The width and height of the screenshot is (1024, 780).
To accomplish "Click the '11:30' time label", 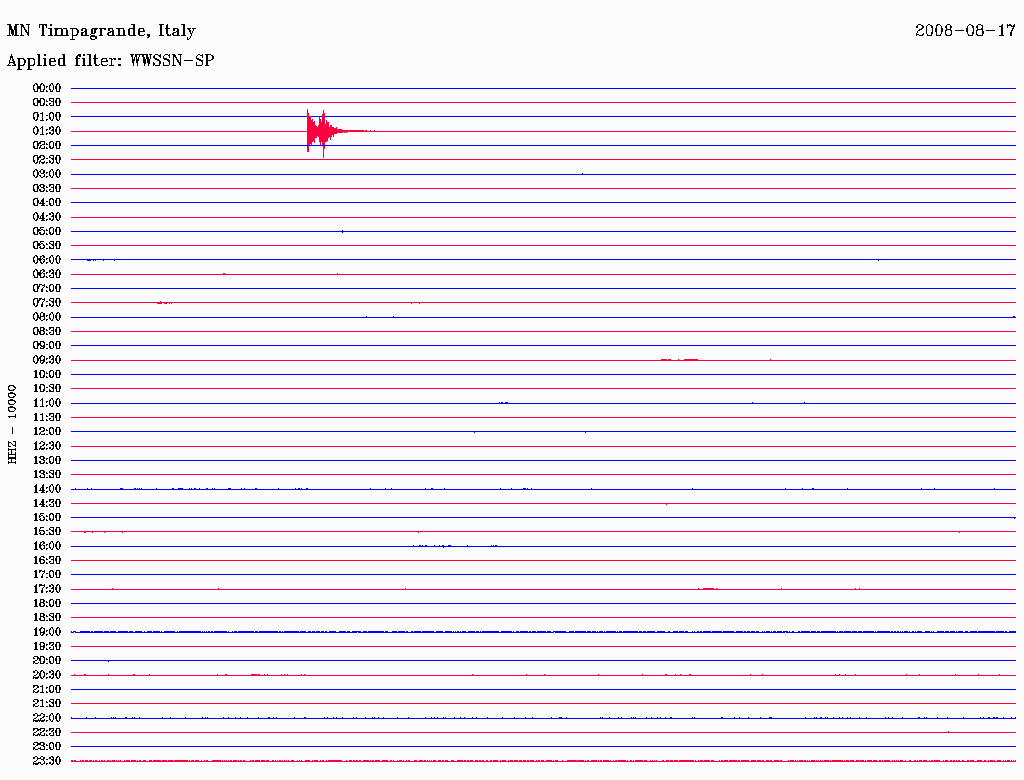I will tap(47, 417).
